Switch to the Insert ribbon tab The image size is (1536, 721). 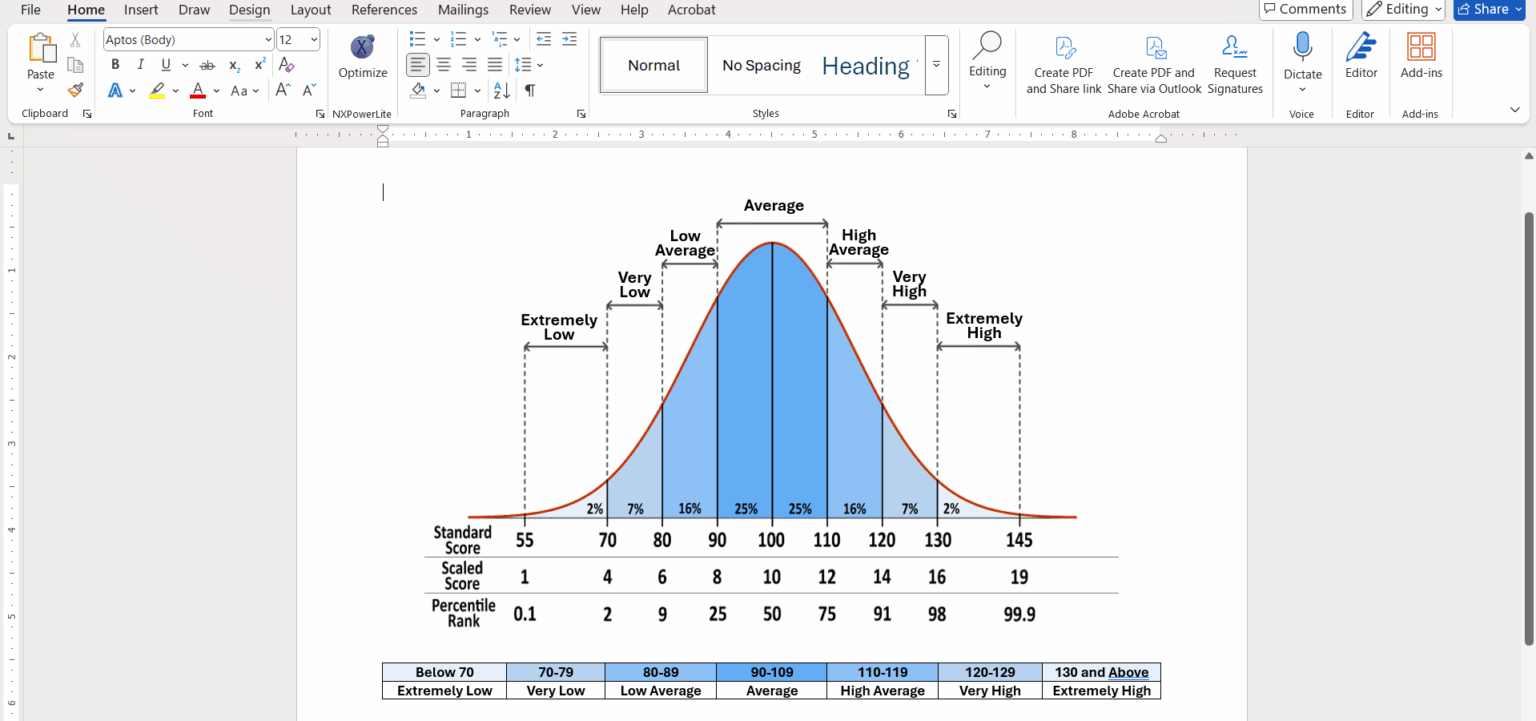tap(140, 10)
